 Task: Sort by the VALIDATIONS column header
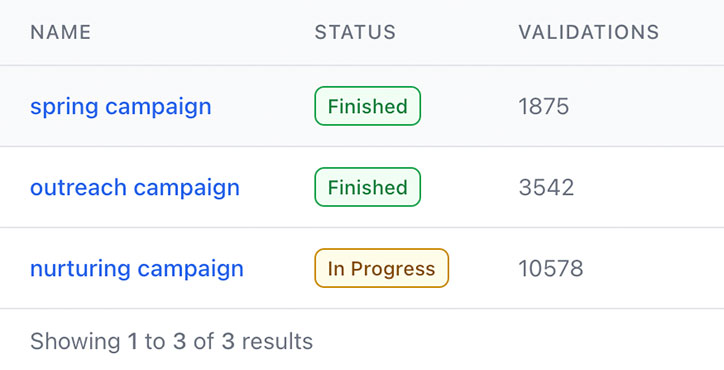[x=589, y=32]
